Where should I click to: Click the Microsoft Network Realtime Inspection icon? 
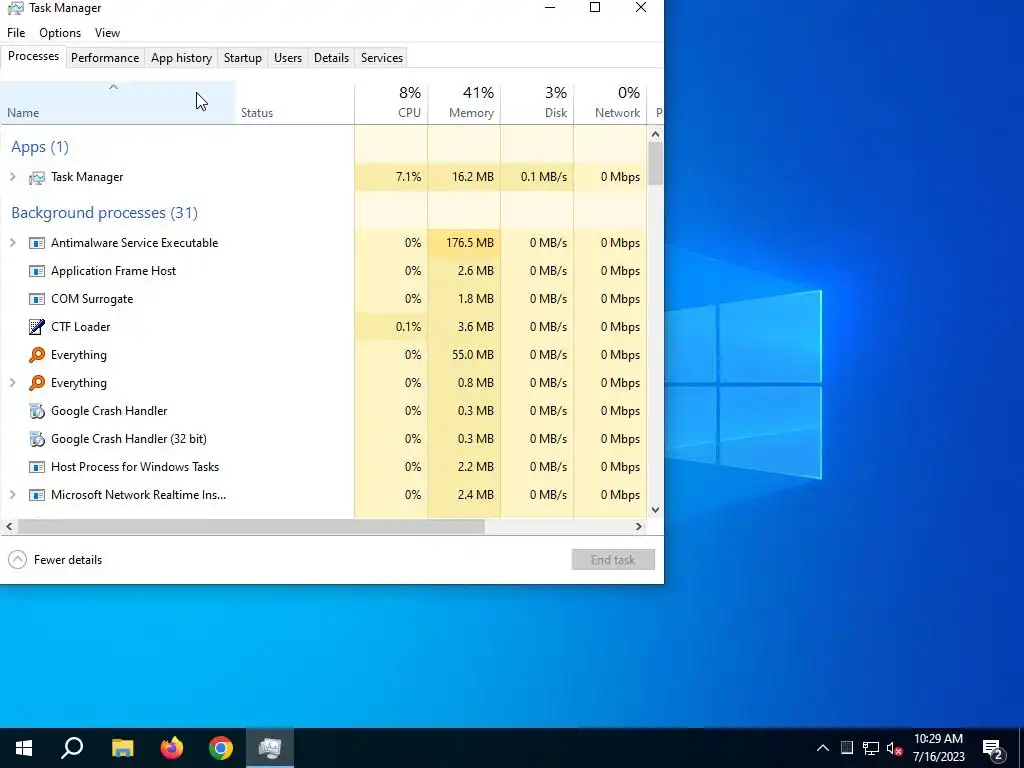point(37,495)
